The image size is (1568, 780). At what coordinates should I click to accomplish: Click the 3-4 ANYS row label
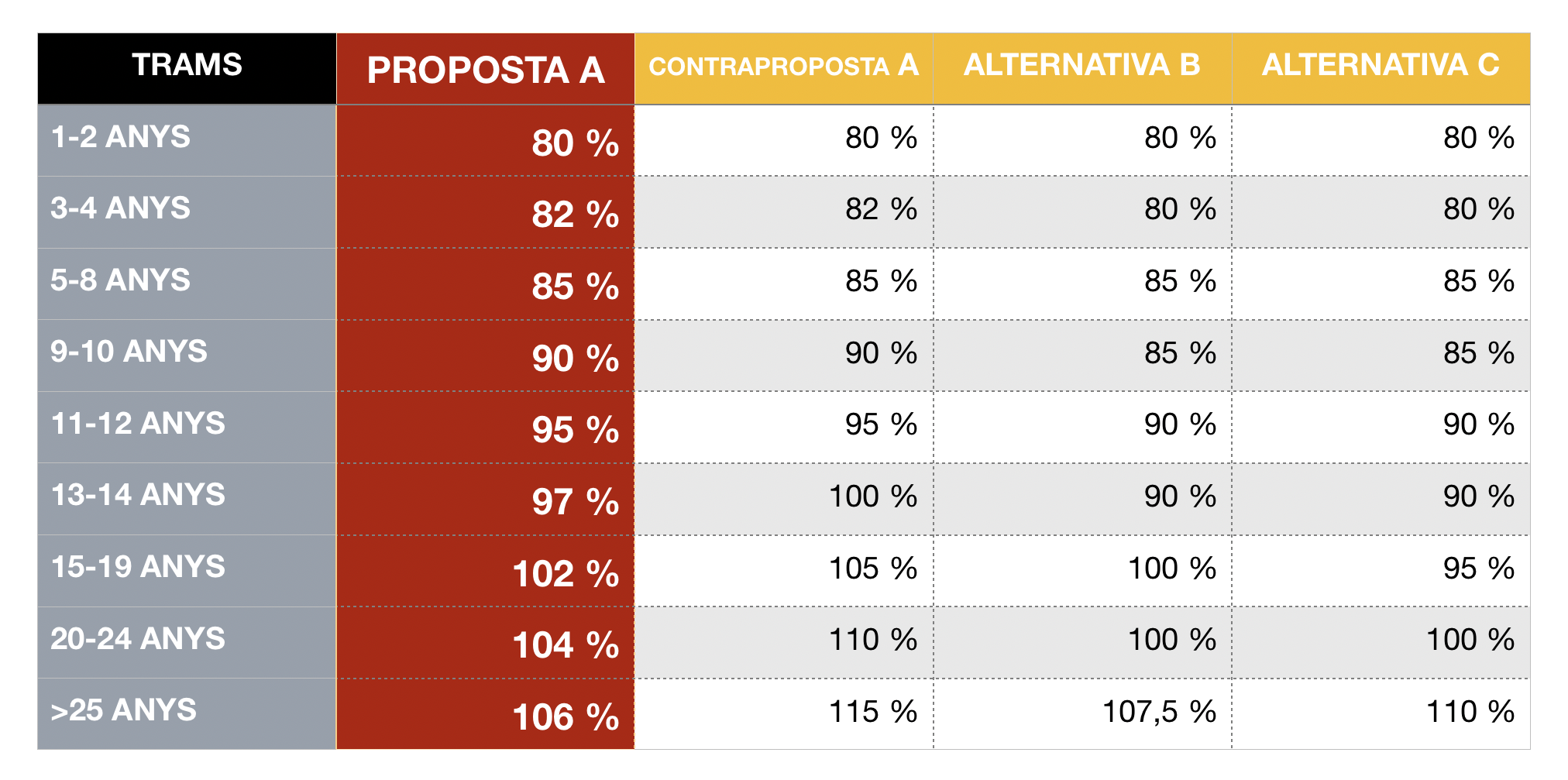pyautogui.click(x=121, y=208)
